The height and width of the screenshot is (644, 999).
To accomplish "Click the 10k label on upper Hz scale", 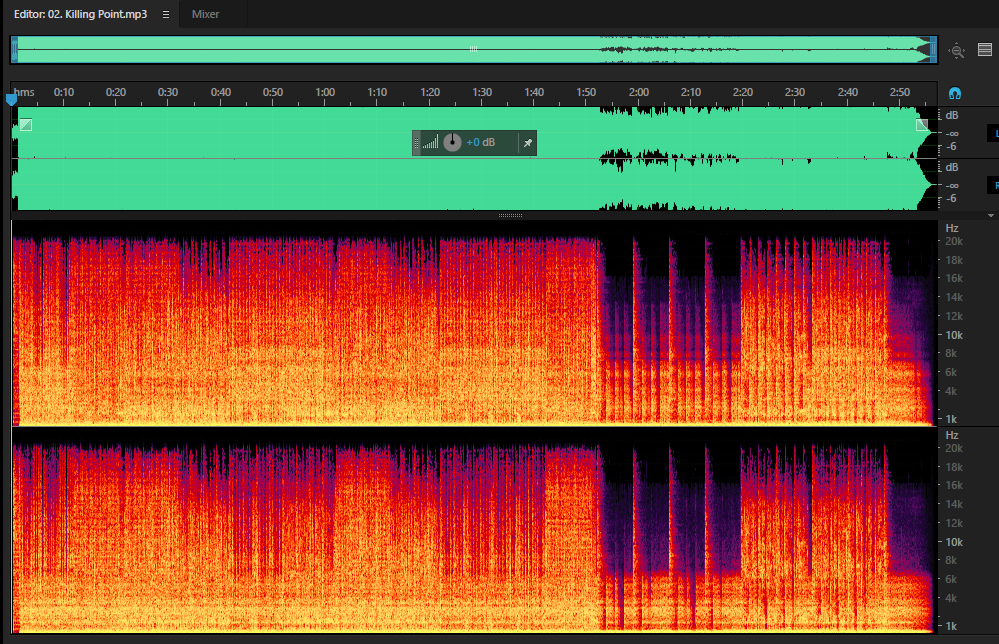I will (x=954, y=335).
